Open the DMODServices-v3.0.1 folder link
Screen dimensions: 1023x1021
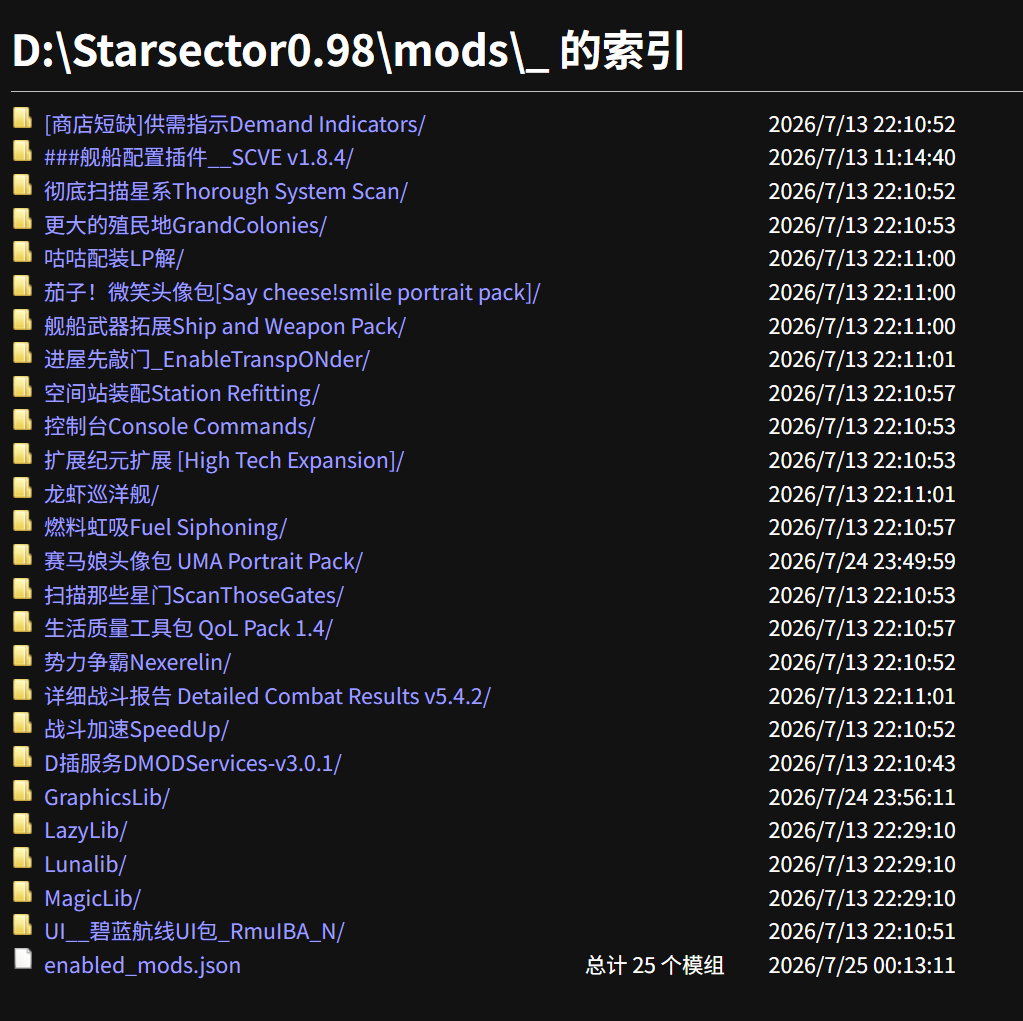[192, 764]
